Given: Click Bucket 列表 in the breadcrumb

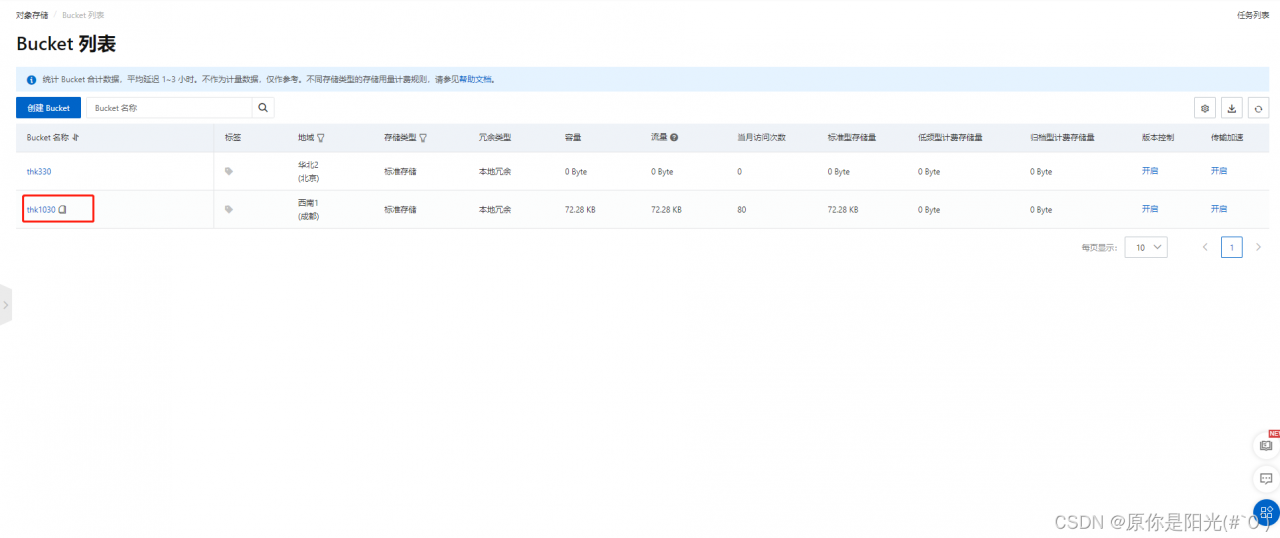Looking at the screenshot, I should point(82,15).
